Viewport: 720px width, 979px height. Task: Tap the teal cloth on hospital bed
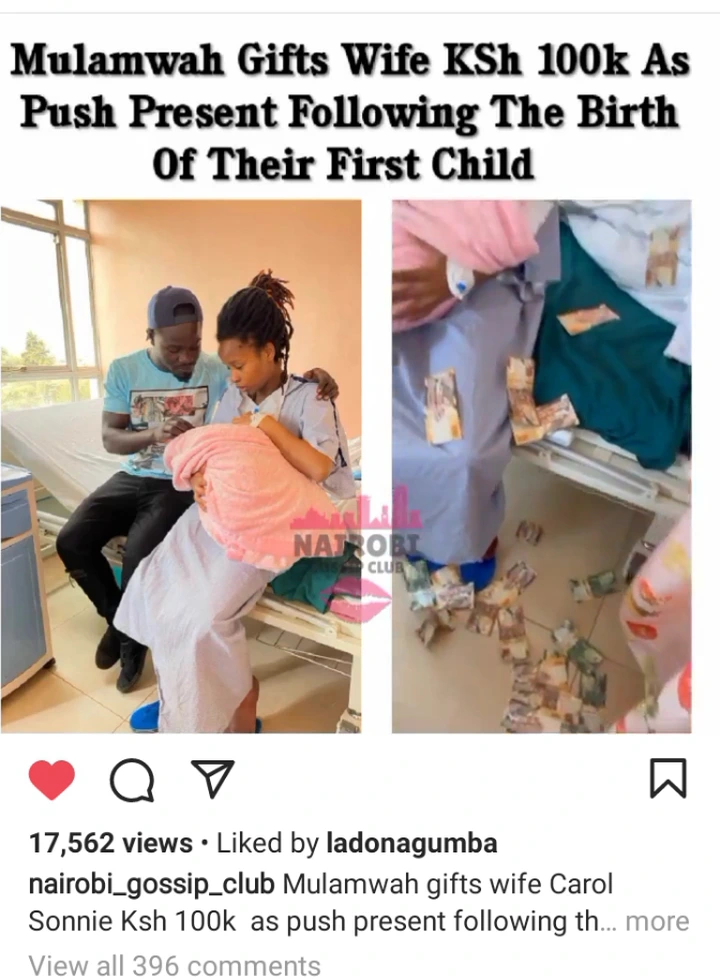click(613, 350)
